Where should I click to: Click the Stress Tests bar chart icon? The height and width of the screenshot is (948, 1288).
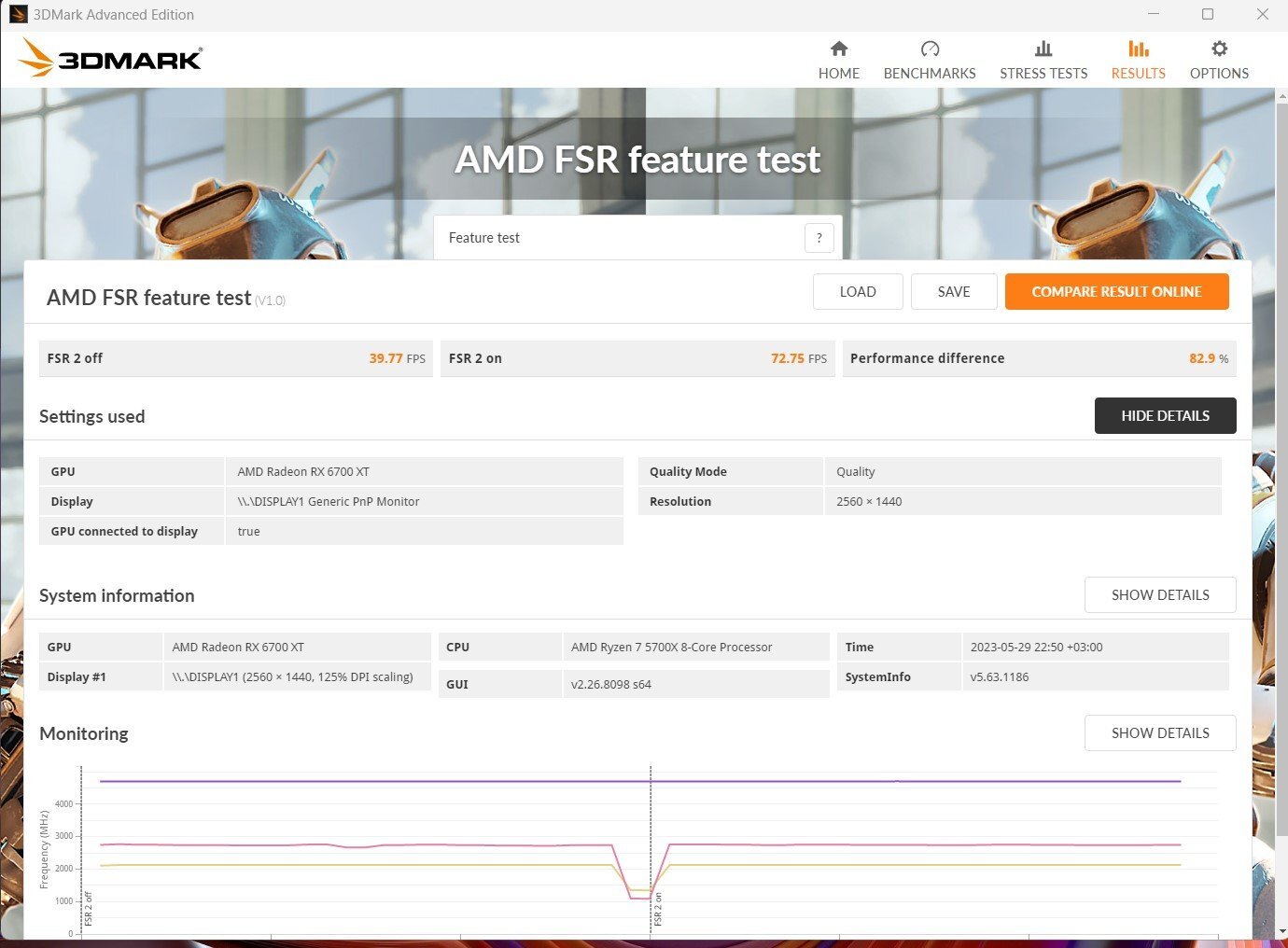1043,49
